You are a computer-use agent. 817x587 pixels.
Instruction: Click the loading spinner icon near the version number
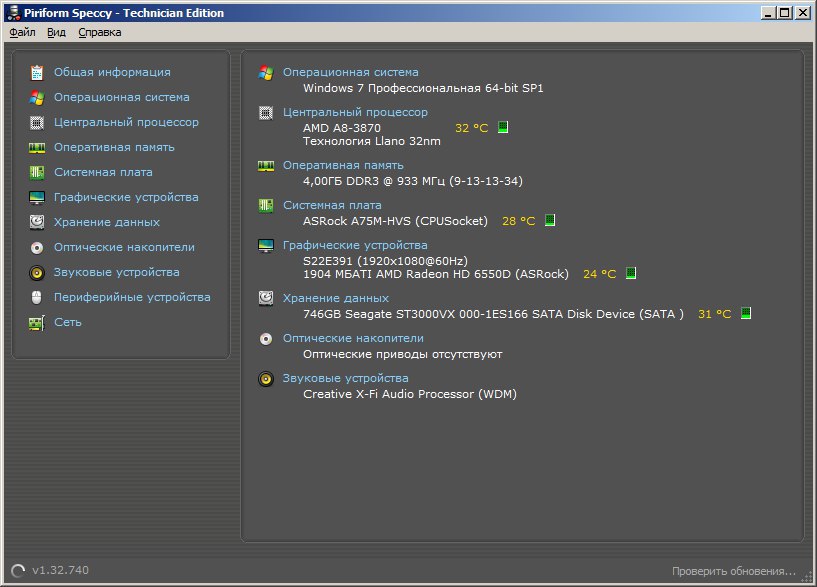(18, 571)
